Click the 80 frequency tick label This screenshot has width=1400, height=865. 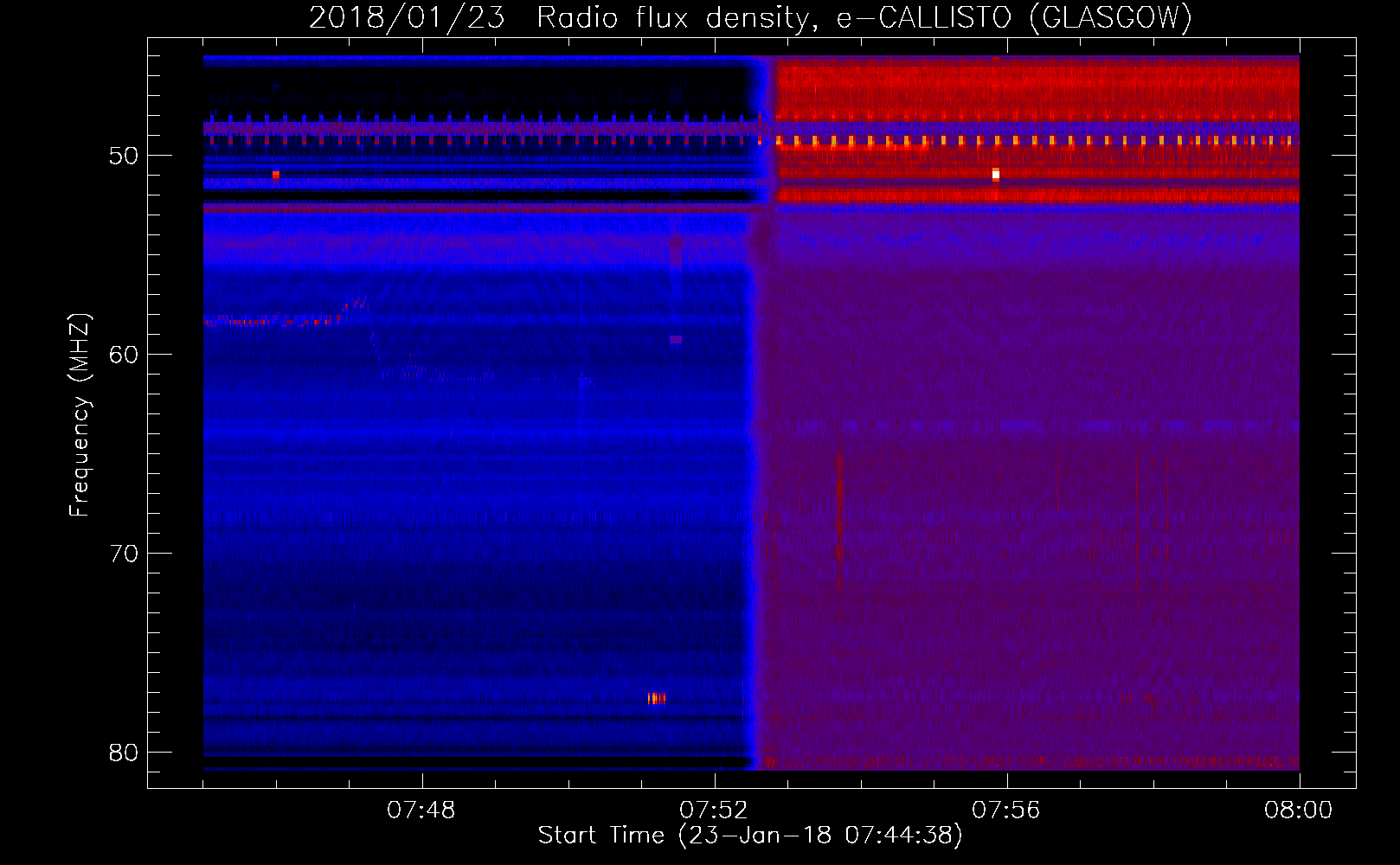pos(125,753)
